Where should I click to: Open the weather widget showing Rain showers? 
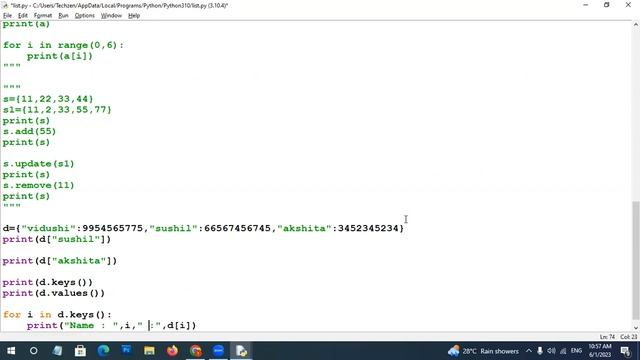click(483, 351)
